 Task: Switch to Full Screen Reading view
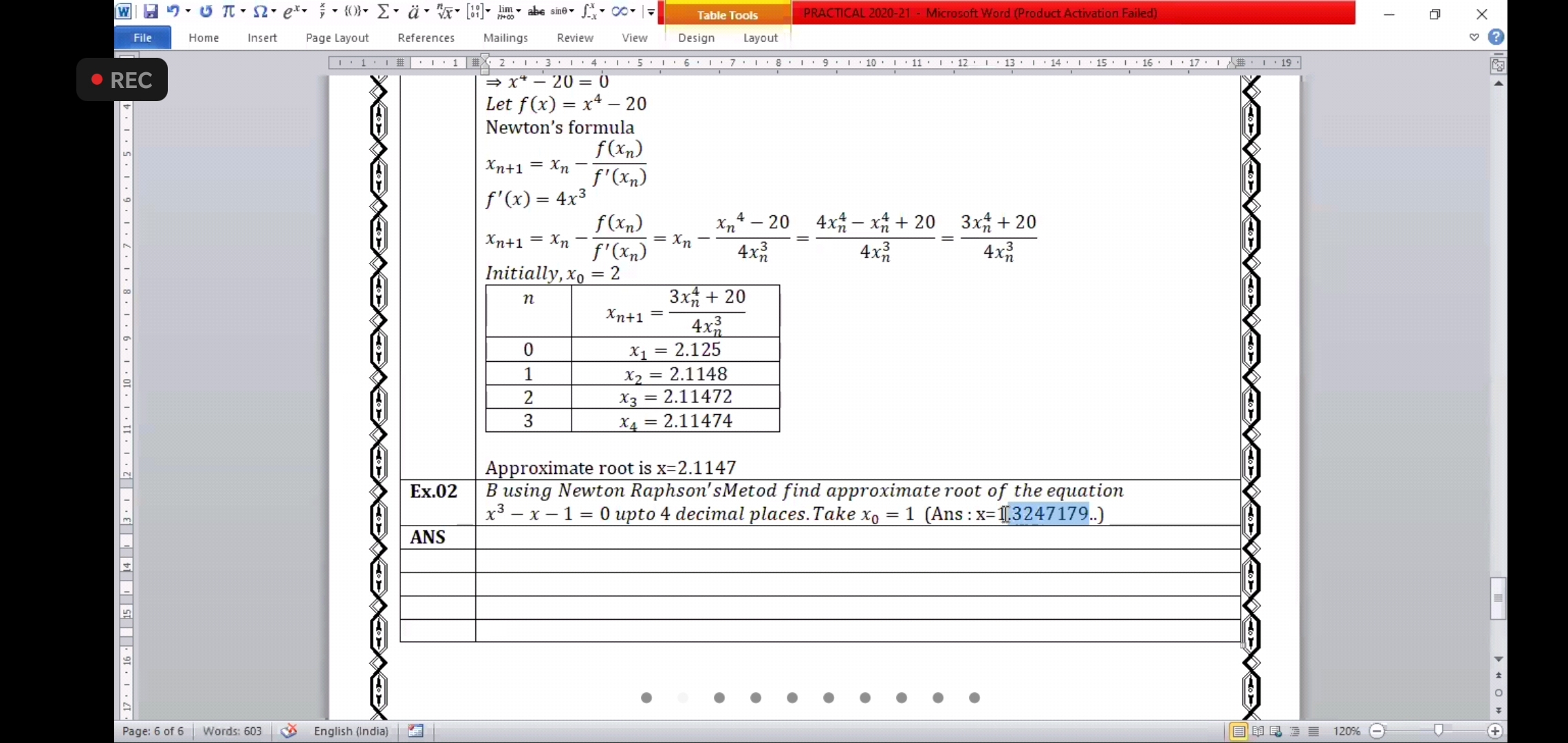click(x=1258, y=731)
